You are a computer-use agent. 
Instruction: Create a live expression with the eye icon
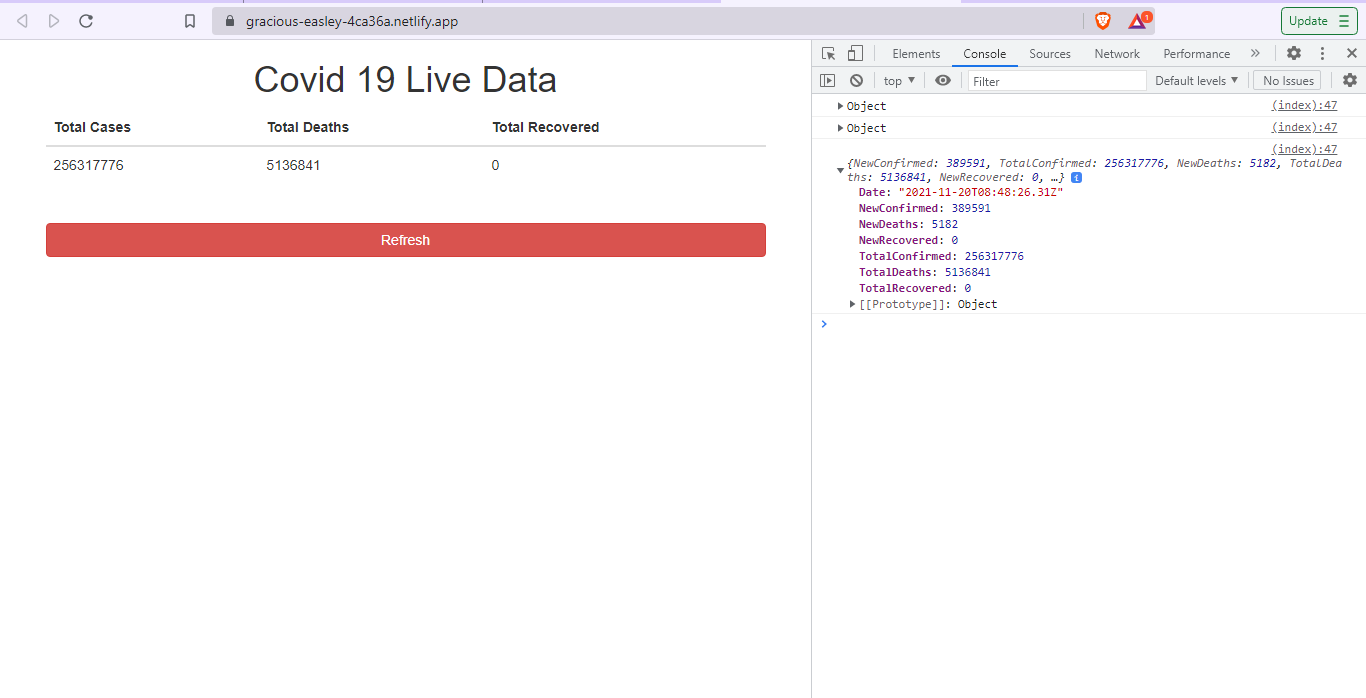tap(943, 81)
